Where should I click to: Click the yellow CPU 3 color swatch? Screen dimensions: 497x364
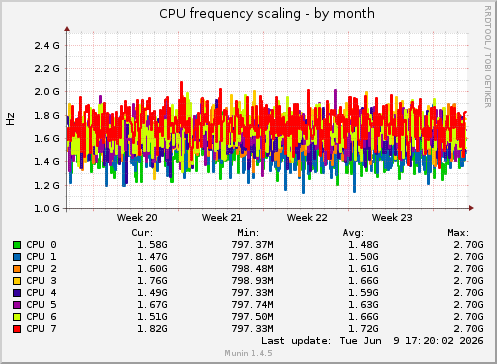pyautogui.click(x=17, y=281)
